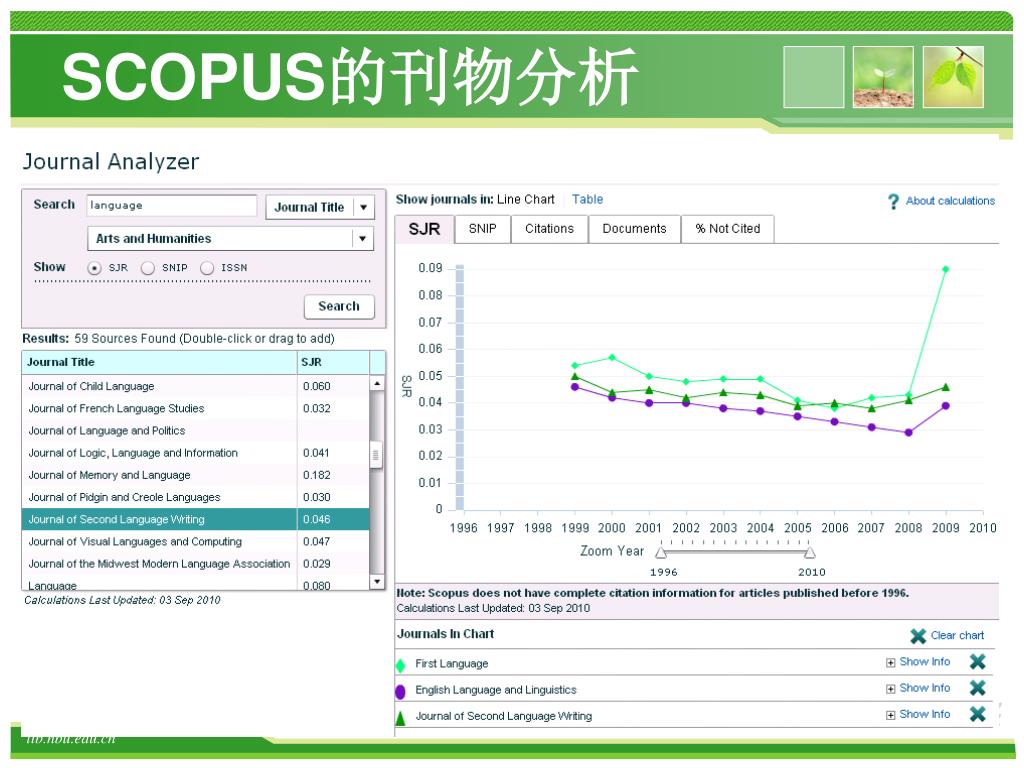Image resolution: width=1024 pixels, height=768 pixels.
Task: Select the highlighted Journal of Second Language Writing row
Action: point(195,520)
